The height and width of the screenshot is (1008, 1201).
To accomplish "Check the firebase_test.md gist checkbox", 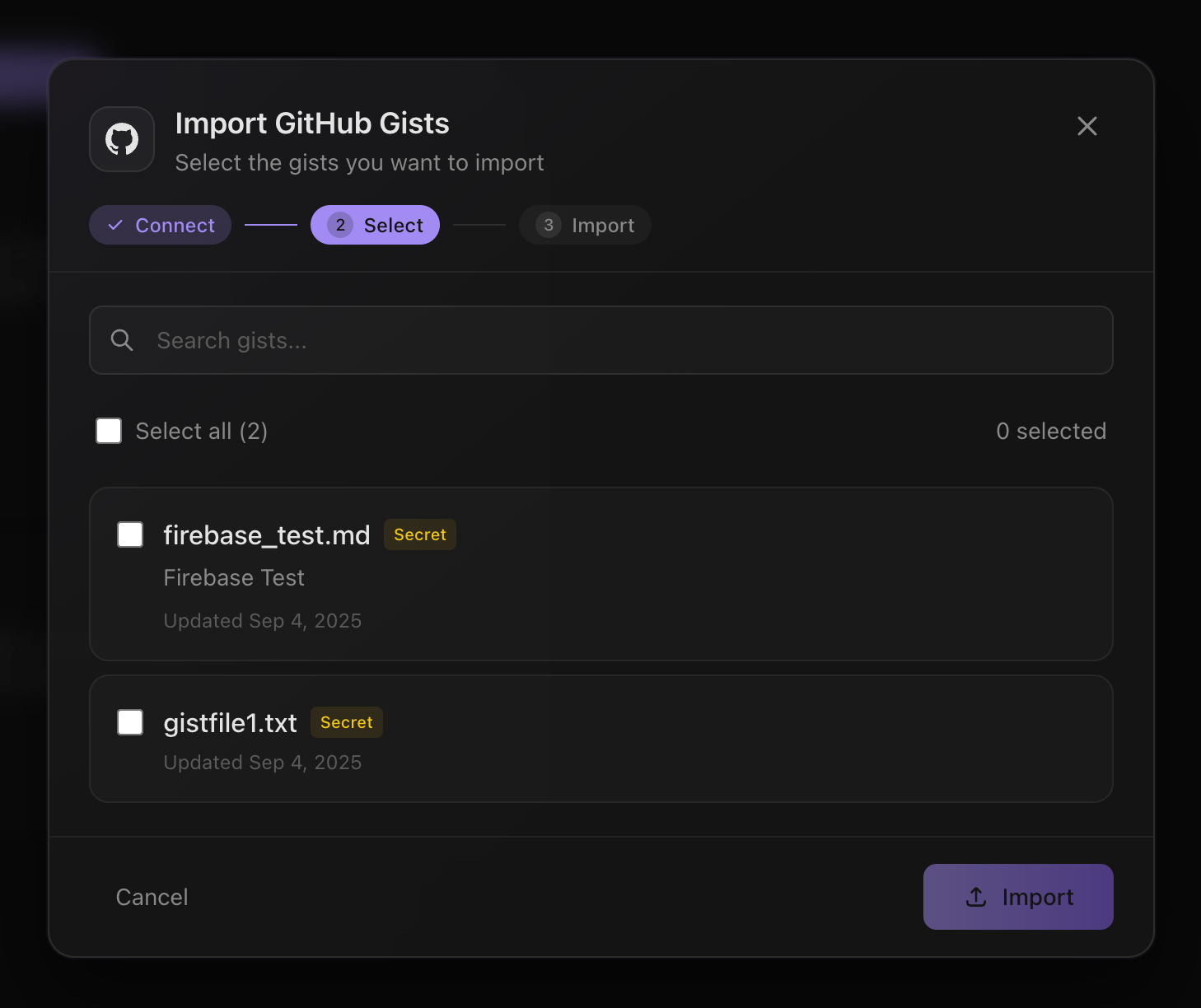I will 129,534.
